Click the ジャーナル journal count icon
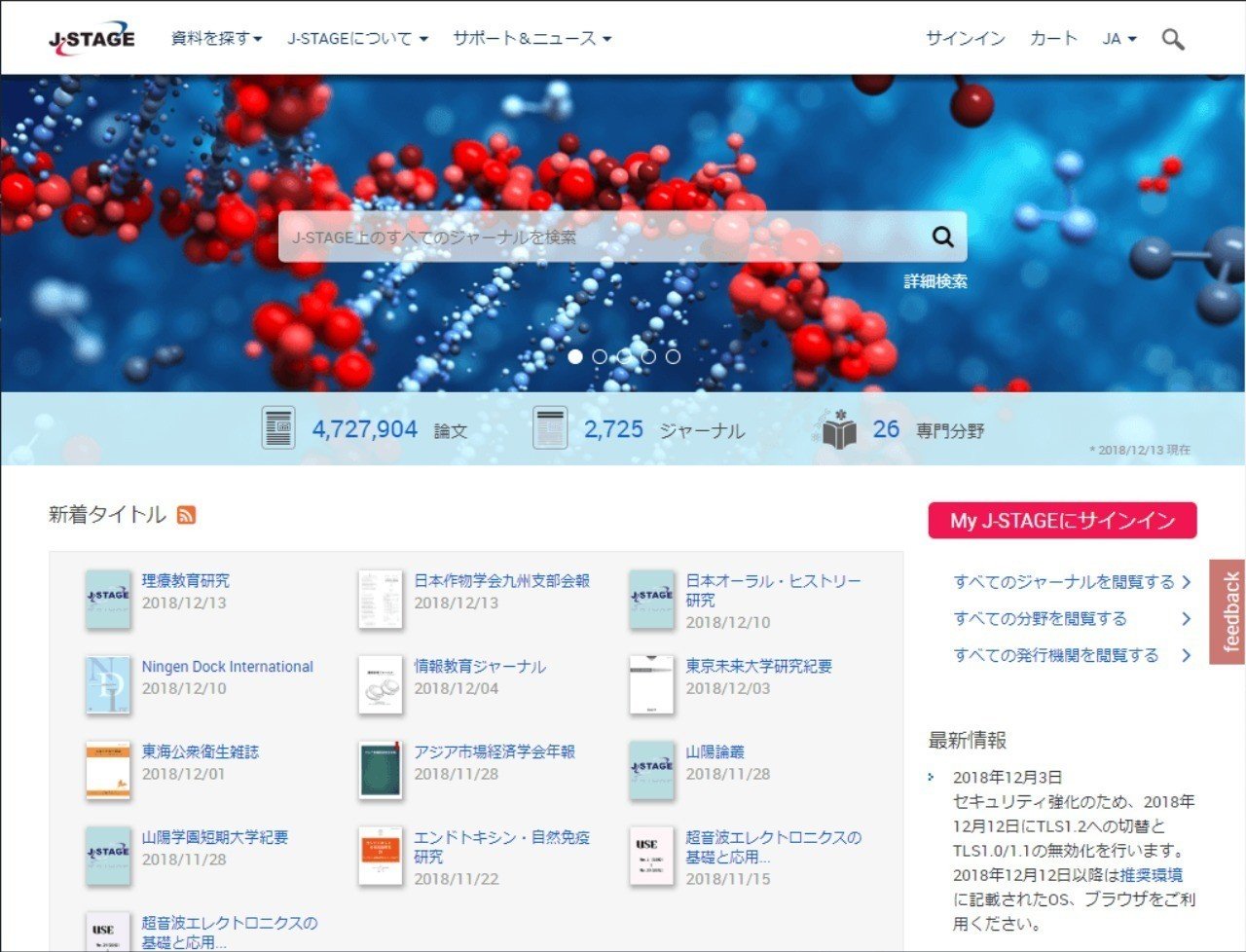 550,428
